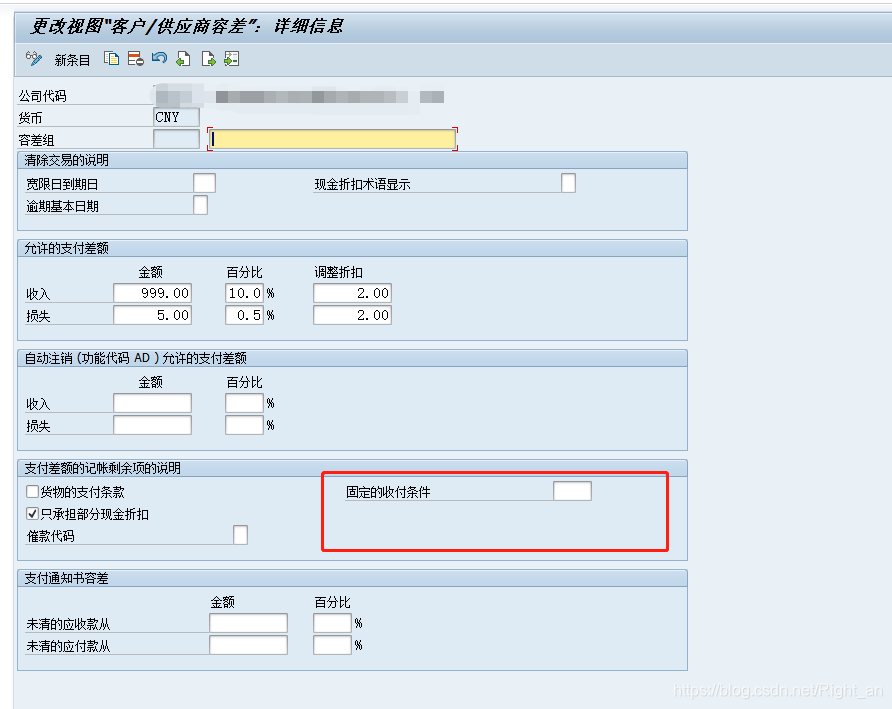
Task: Click the 损失 amount field showing 5.00
Action: 152,315
